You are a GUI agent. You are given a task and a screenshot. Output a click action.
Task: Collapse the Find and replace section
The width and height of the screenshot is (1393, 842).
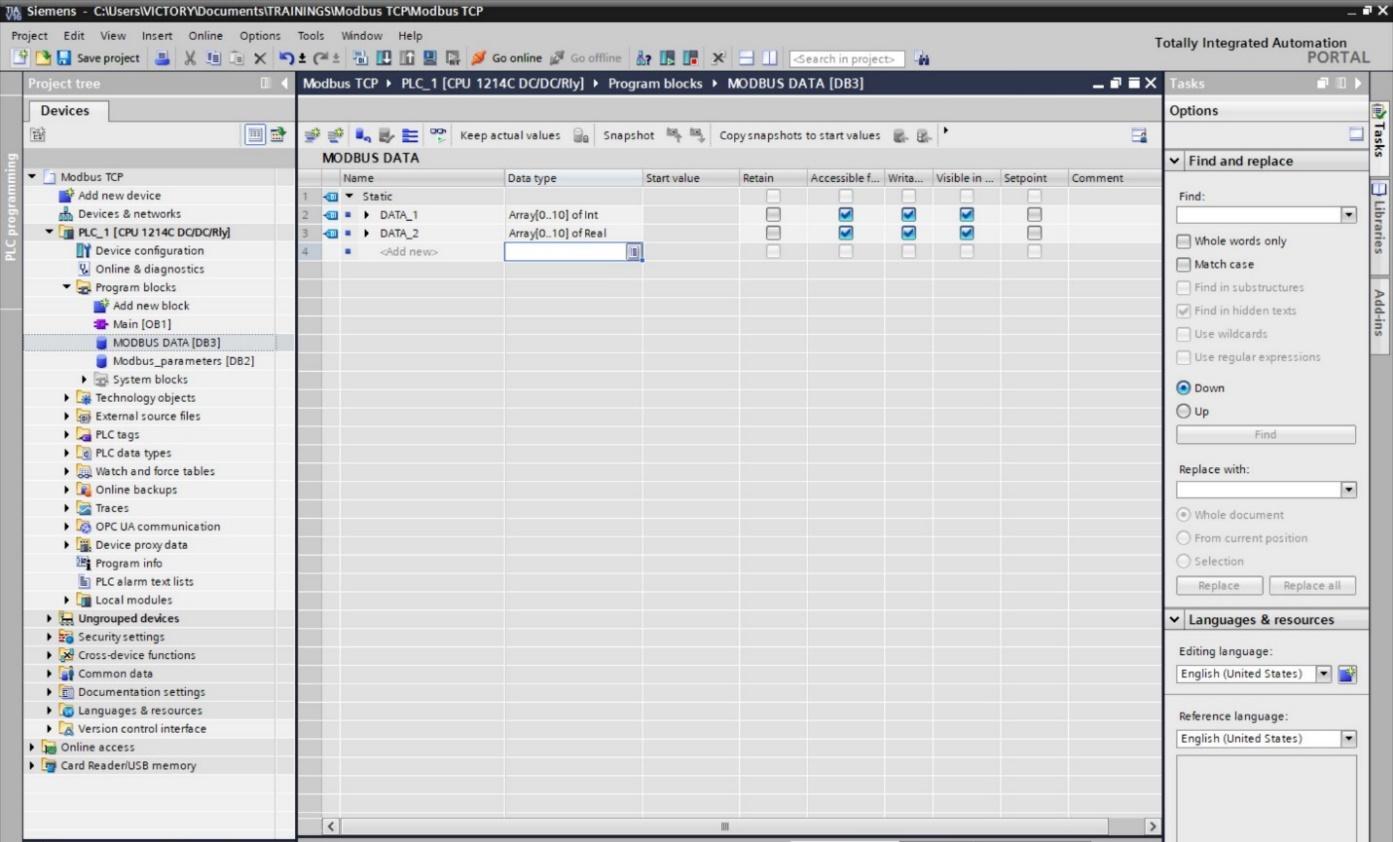coord(1175,161)
